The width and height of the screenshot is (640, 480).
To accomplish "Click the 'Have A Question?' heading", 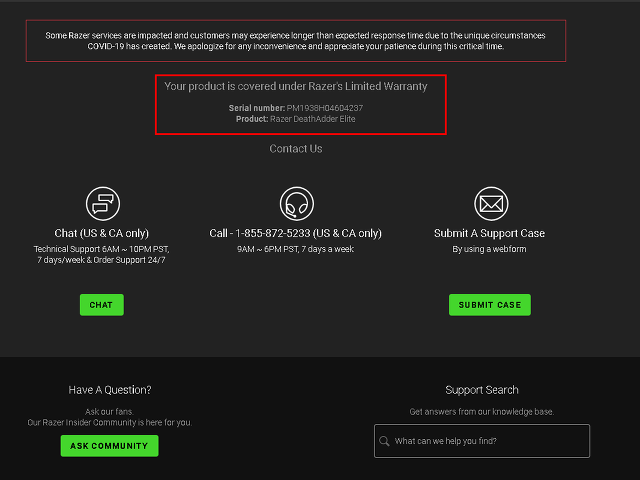I will pos(110,390).
